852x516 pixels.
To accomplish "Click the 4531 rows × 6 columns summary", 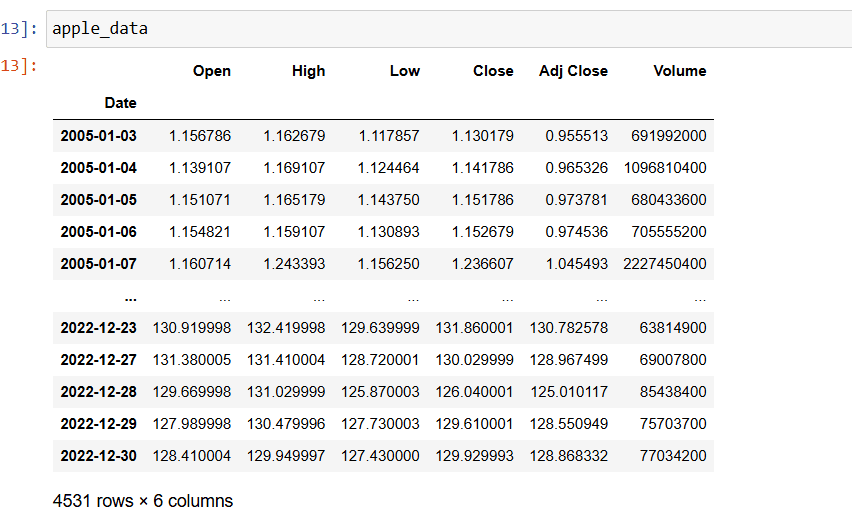I will tap(143, 501).
